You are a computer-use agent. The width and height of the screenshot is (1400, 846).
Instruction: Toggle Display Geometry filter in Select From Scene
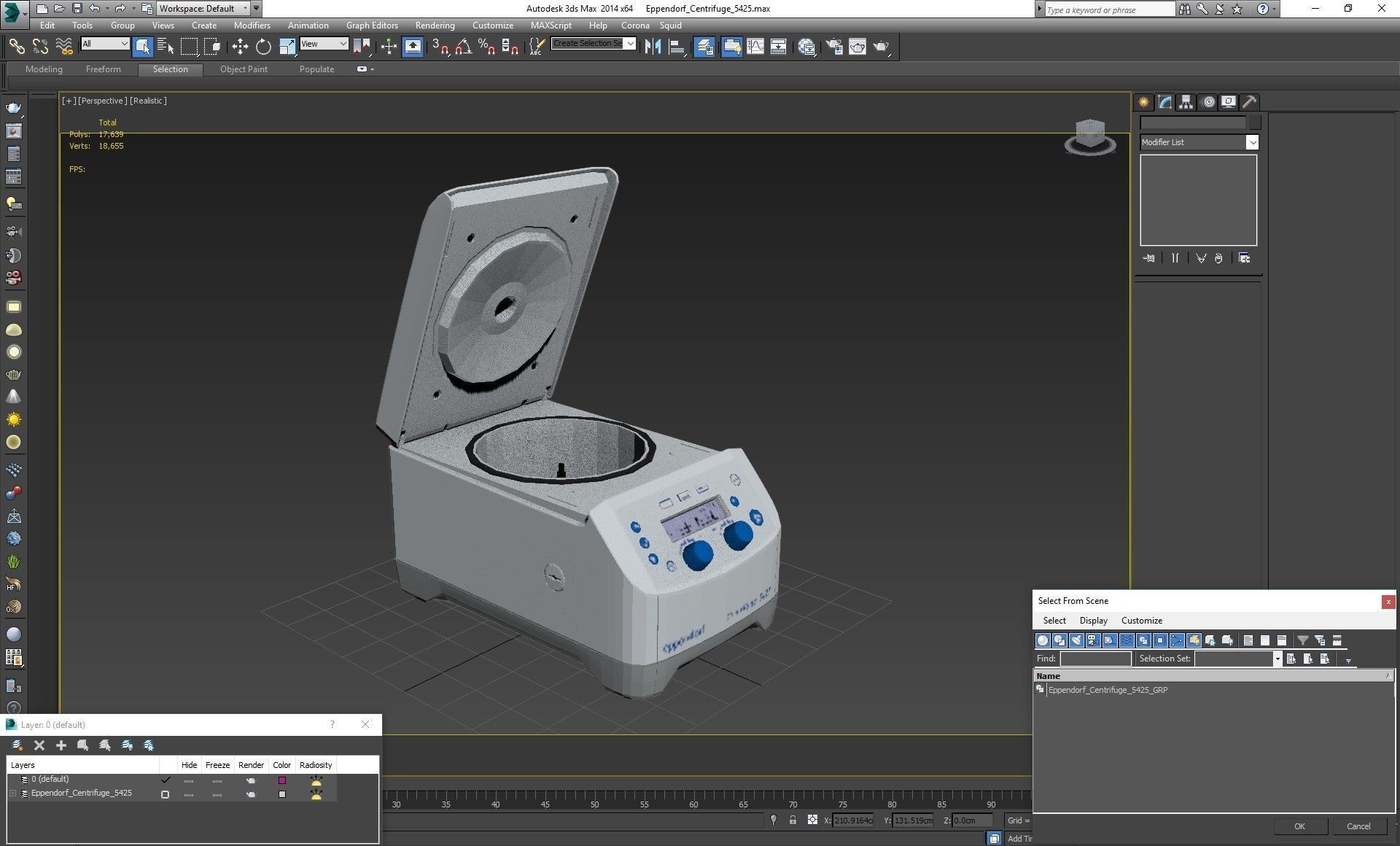tap(1043, 640)
